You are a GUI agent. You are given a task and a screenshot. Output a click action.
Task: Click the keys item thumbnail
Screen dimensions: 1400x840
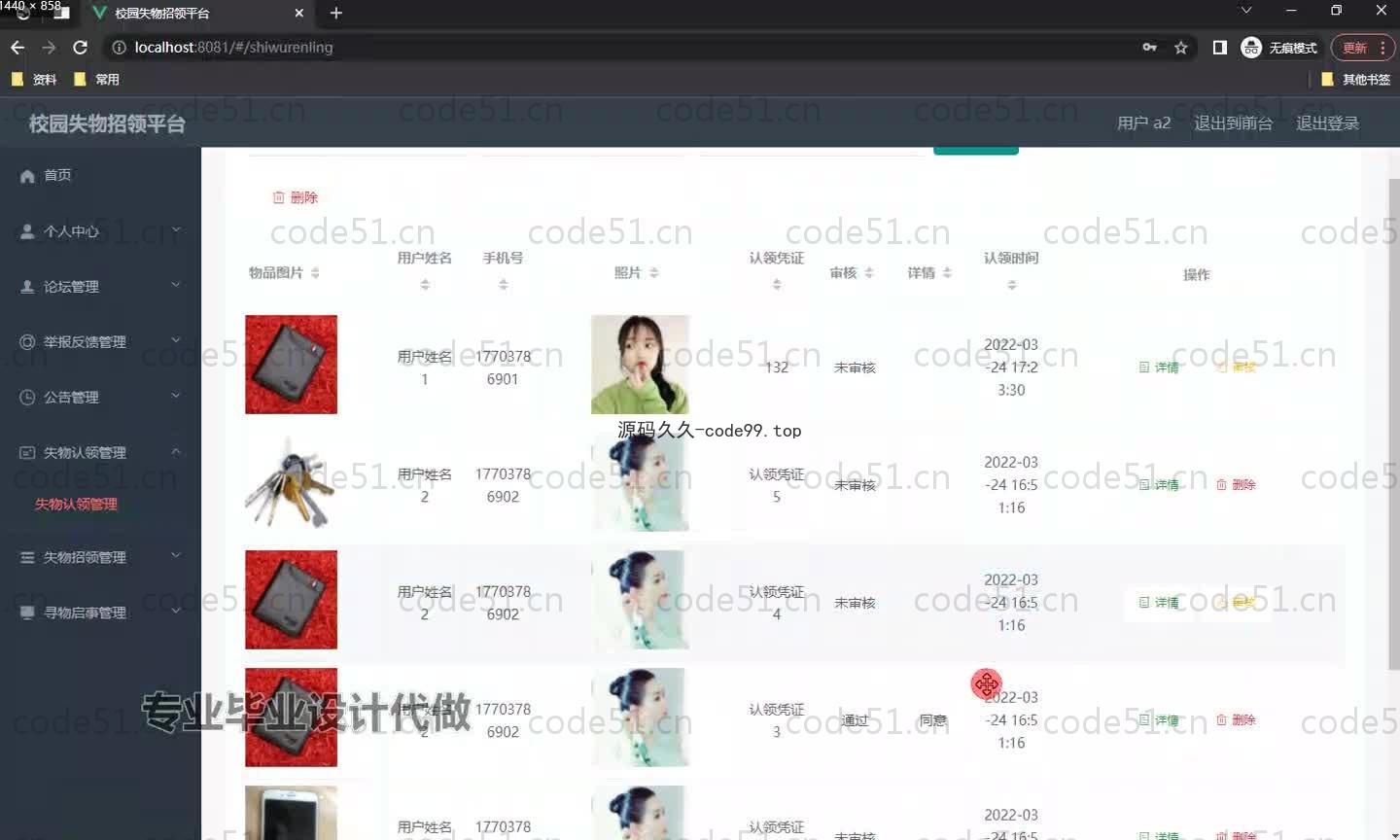(x=291, y=482)
